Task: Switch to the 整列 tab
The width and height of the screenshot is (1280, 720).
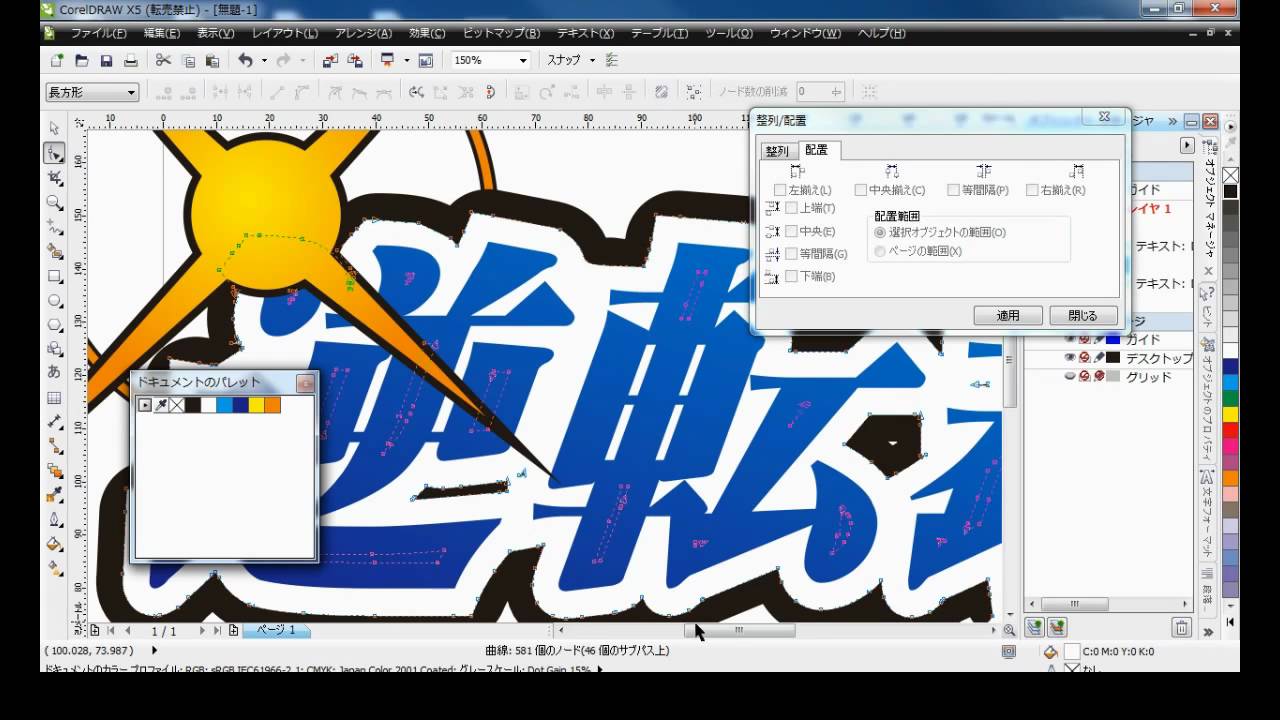Action: (x=777, y=151)
